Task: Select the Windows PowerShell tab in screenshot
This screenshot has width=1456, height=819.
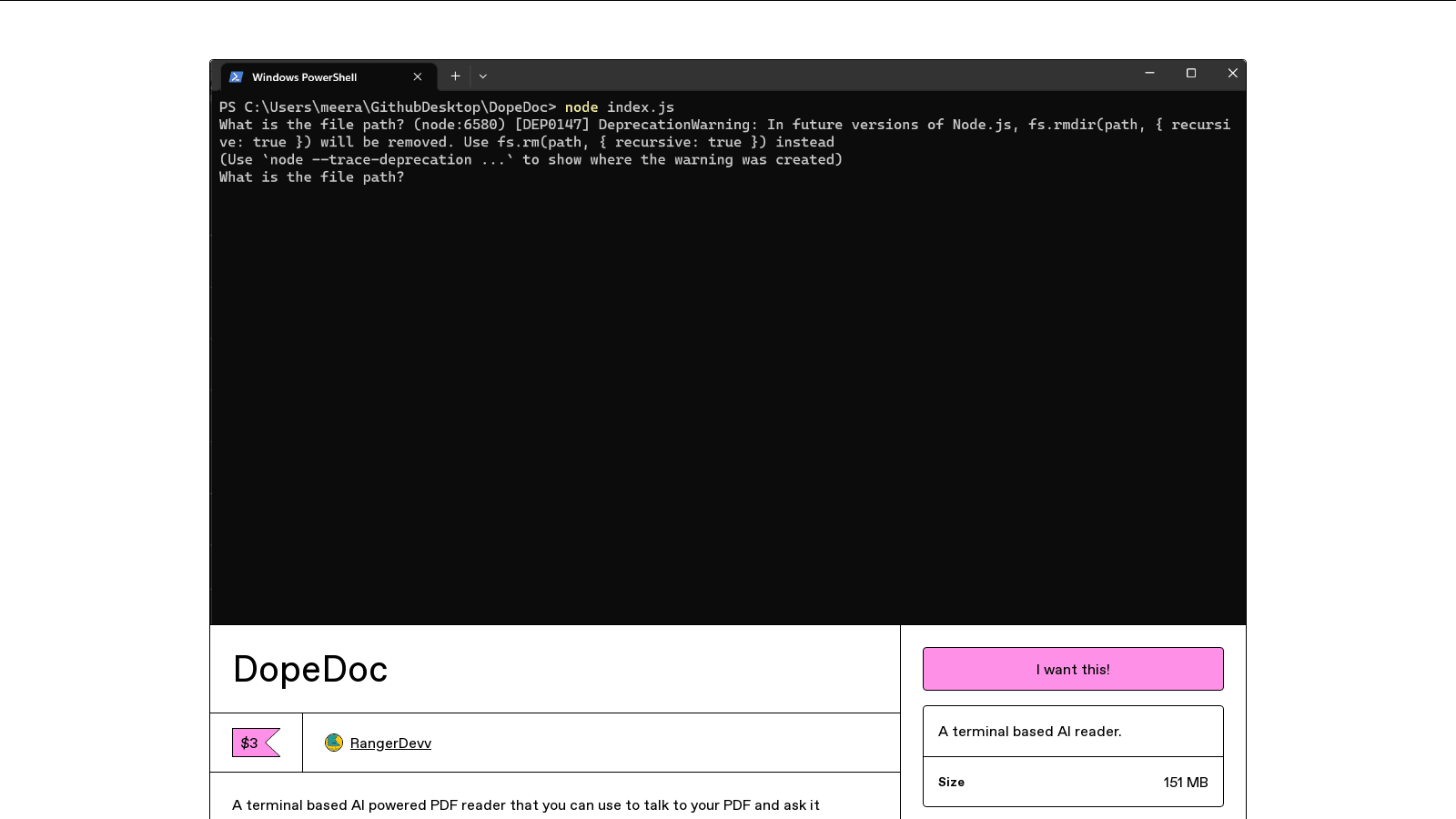Action: (328, 76)
